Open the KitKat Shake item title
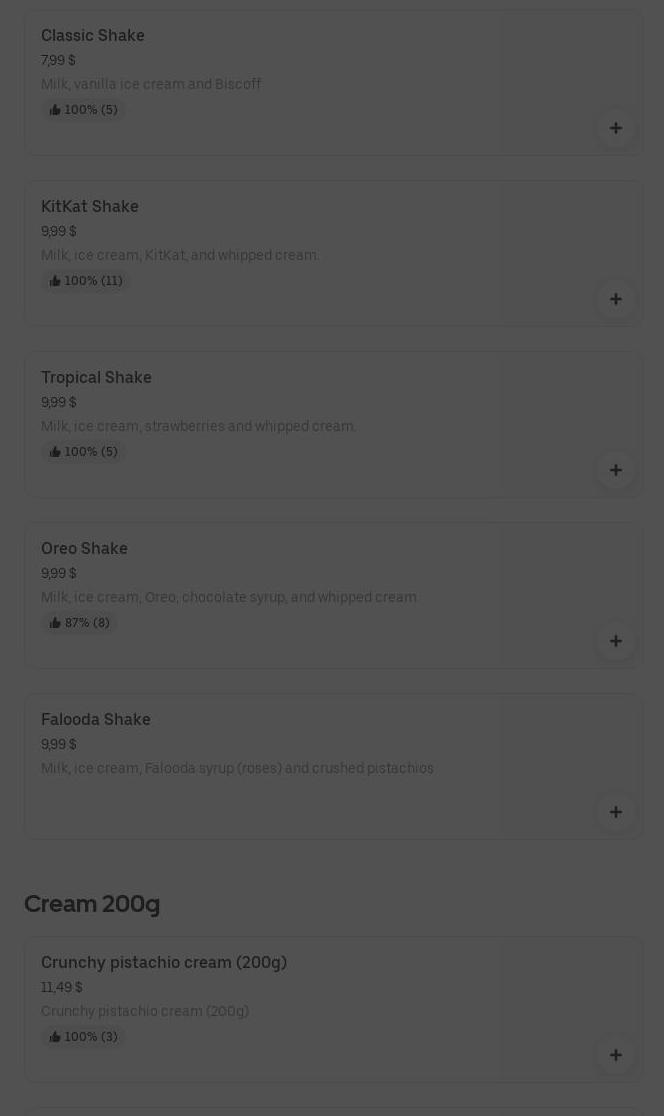664x1116 pixels. point(90,206)
